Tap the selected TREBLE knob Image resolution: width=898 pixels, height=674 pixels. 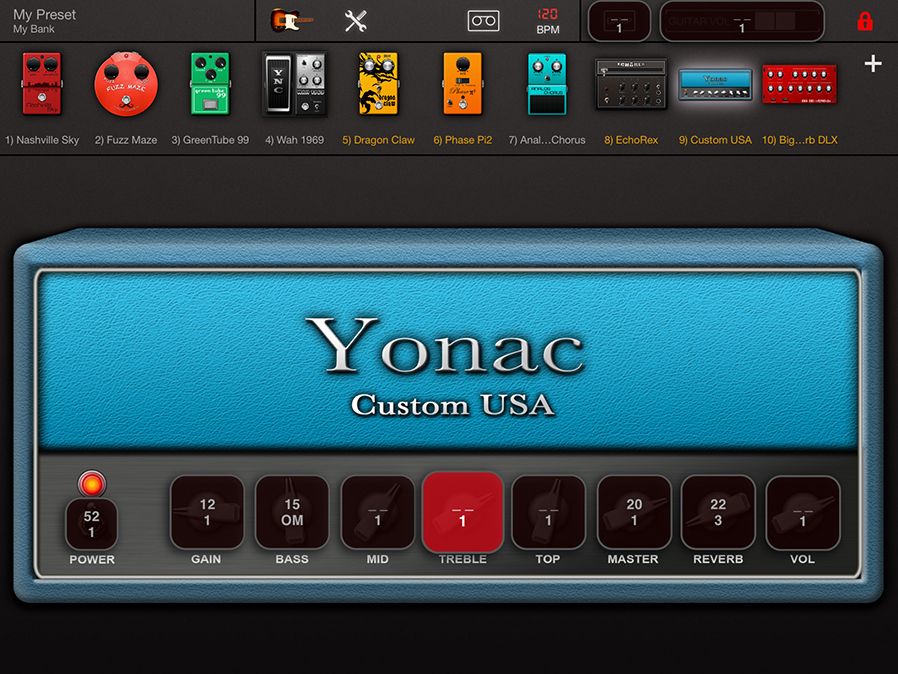tap(462, 513)
